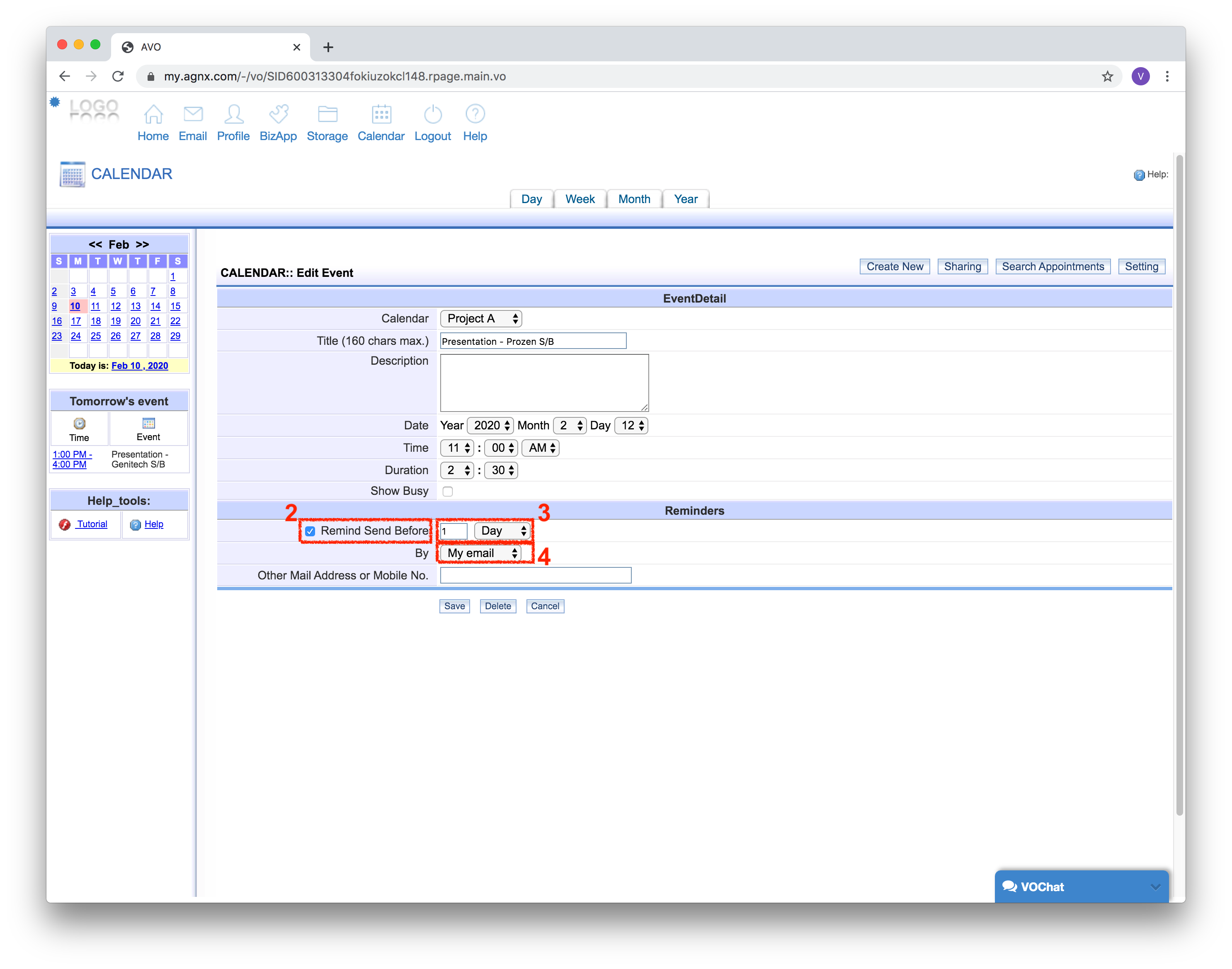Enable the Show Busy checkbox
This screenshot has height=969, width=1232.
point(448,492)
